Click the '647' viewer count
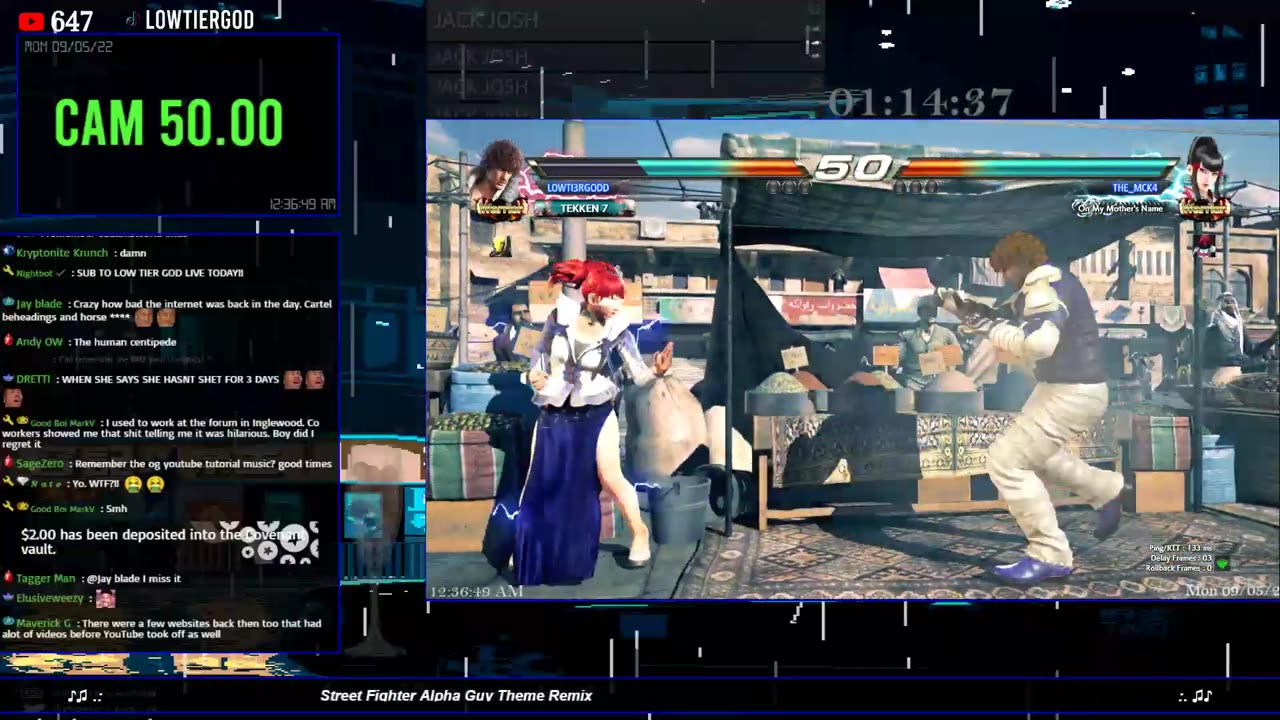 click(x=72, y=21)
